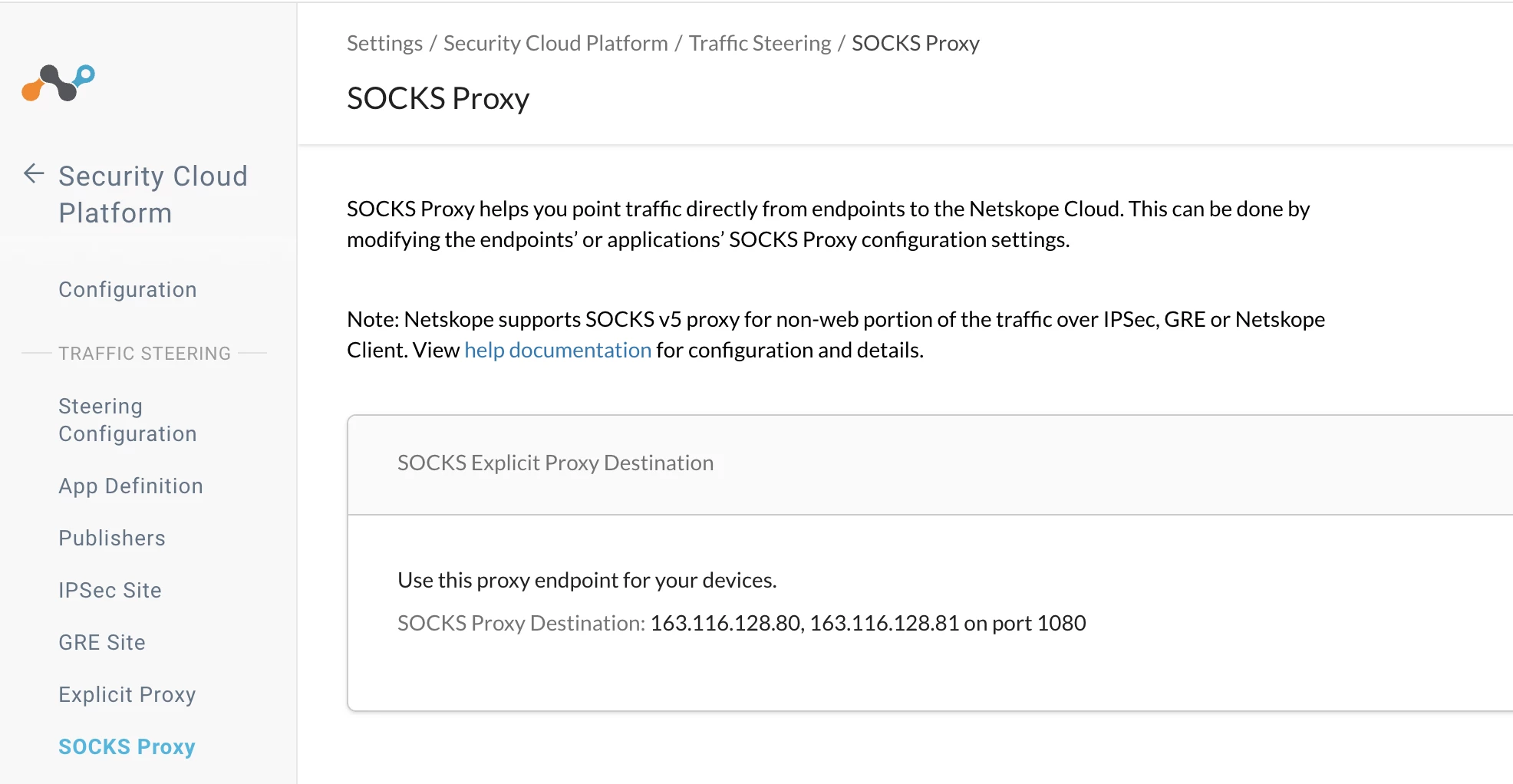Click the SOCKS Proxy page title
The image size is (1513, 784).
point(438,98)
